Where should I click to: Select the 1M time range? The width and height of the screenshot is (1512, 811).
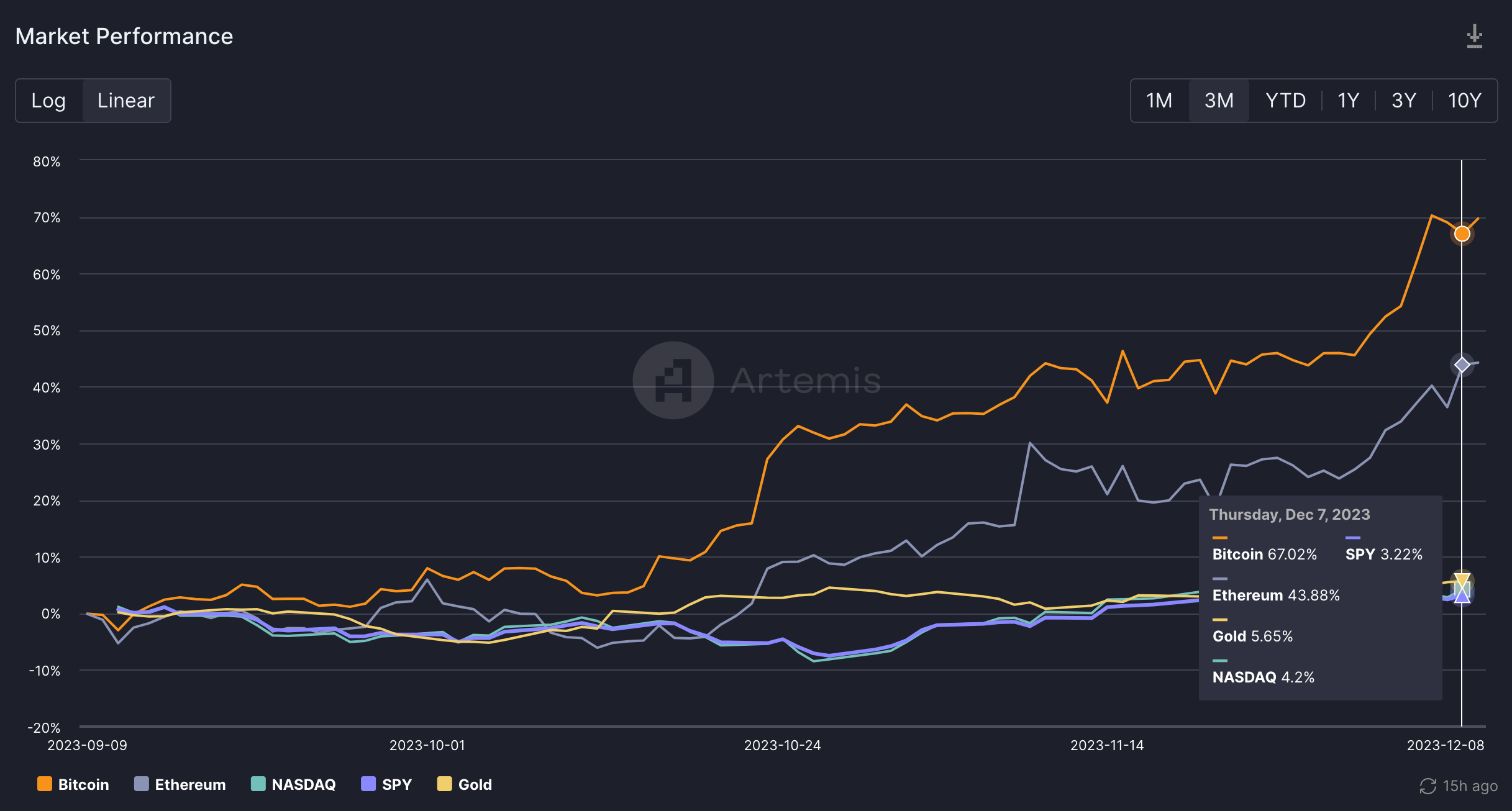(x=1159, y=101)
